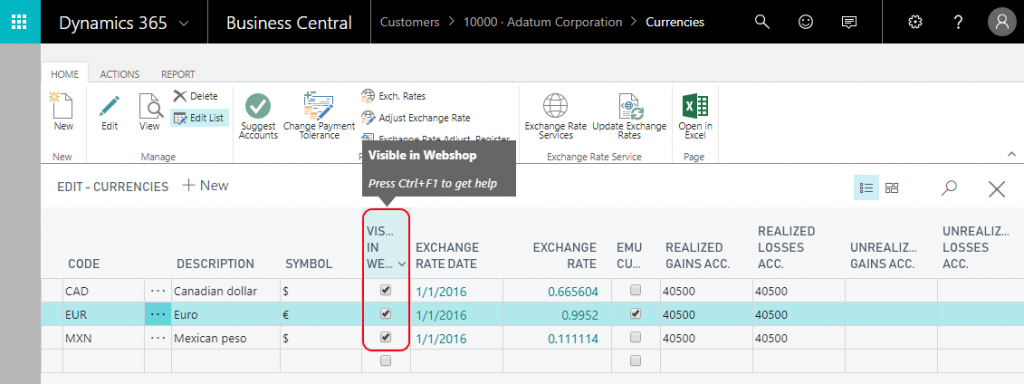Switch to the REPORT ribbon tab
The height and width of the screenshot is (384, 1024).
(x=178, y=74)
